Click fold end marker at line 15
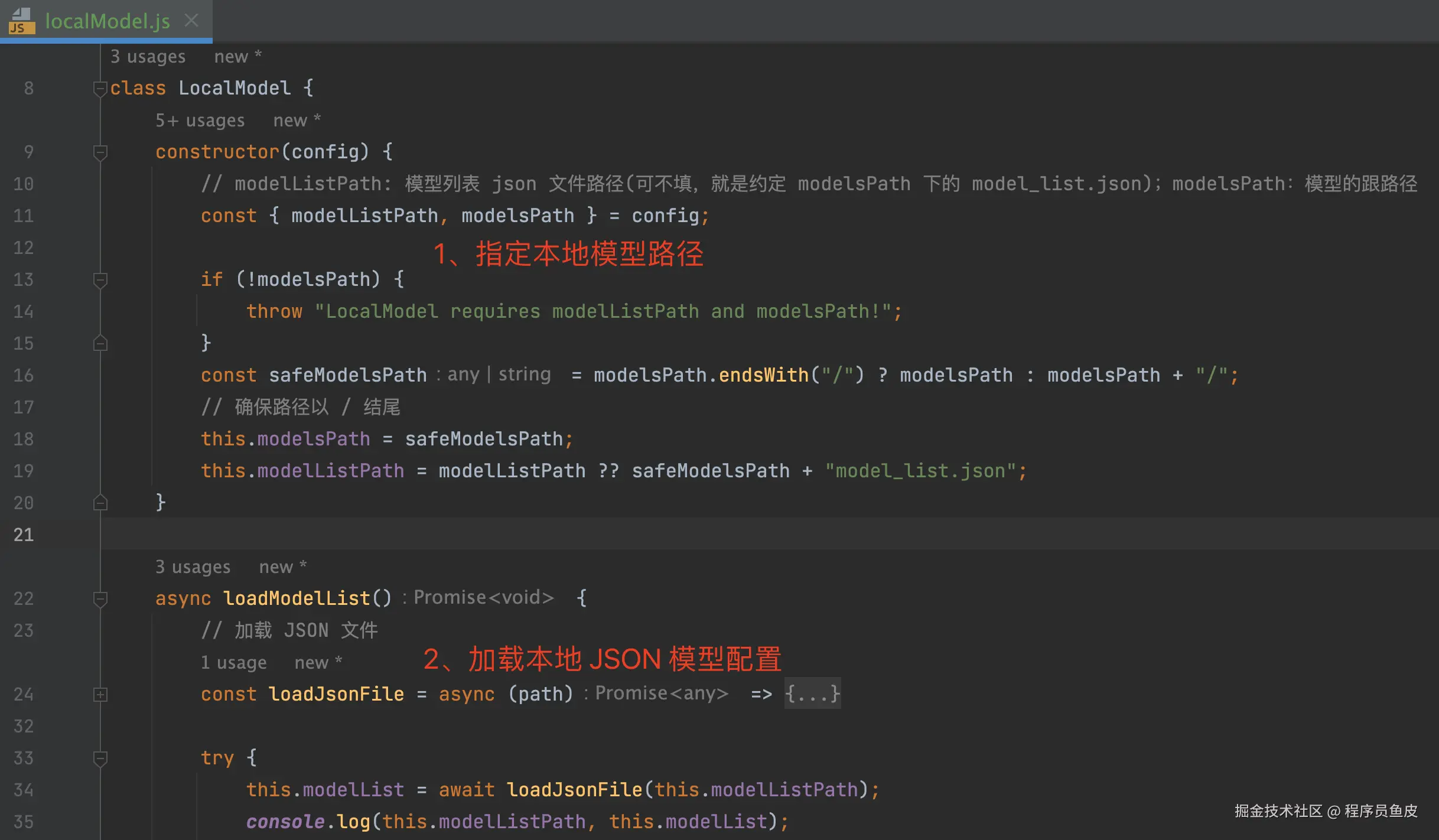Viewport: 1439px width, 840px height. (100, 343)
